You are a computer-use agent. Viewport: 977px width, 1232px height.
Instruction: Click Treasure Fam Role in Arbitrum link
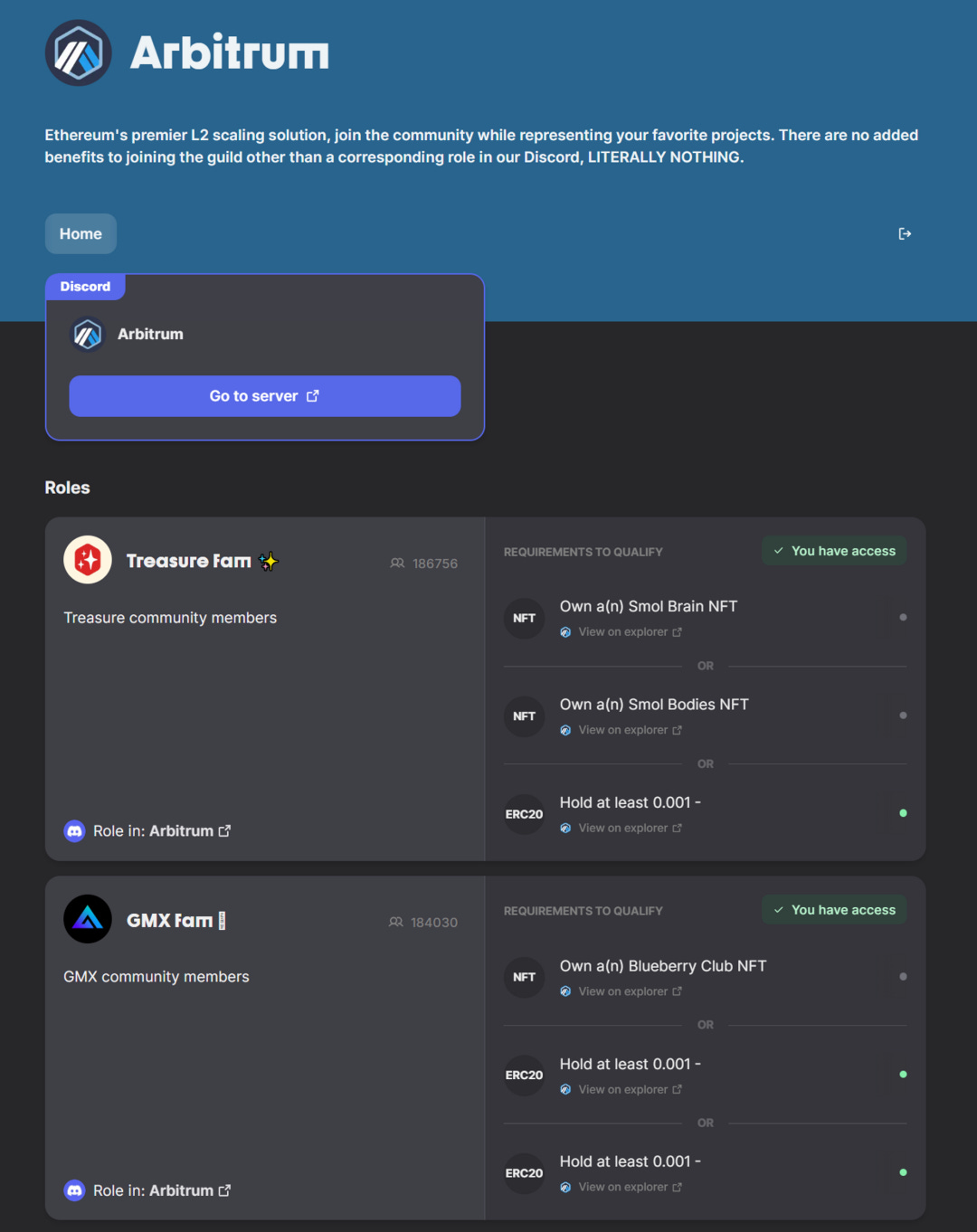(x=162, y=831)
